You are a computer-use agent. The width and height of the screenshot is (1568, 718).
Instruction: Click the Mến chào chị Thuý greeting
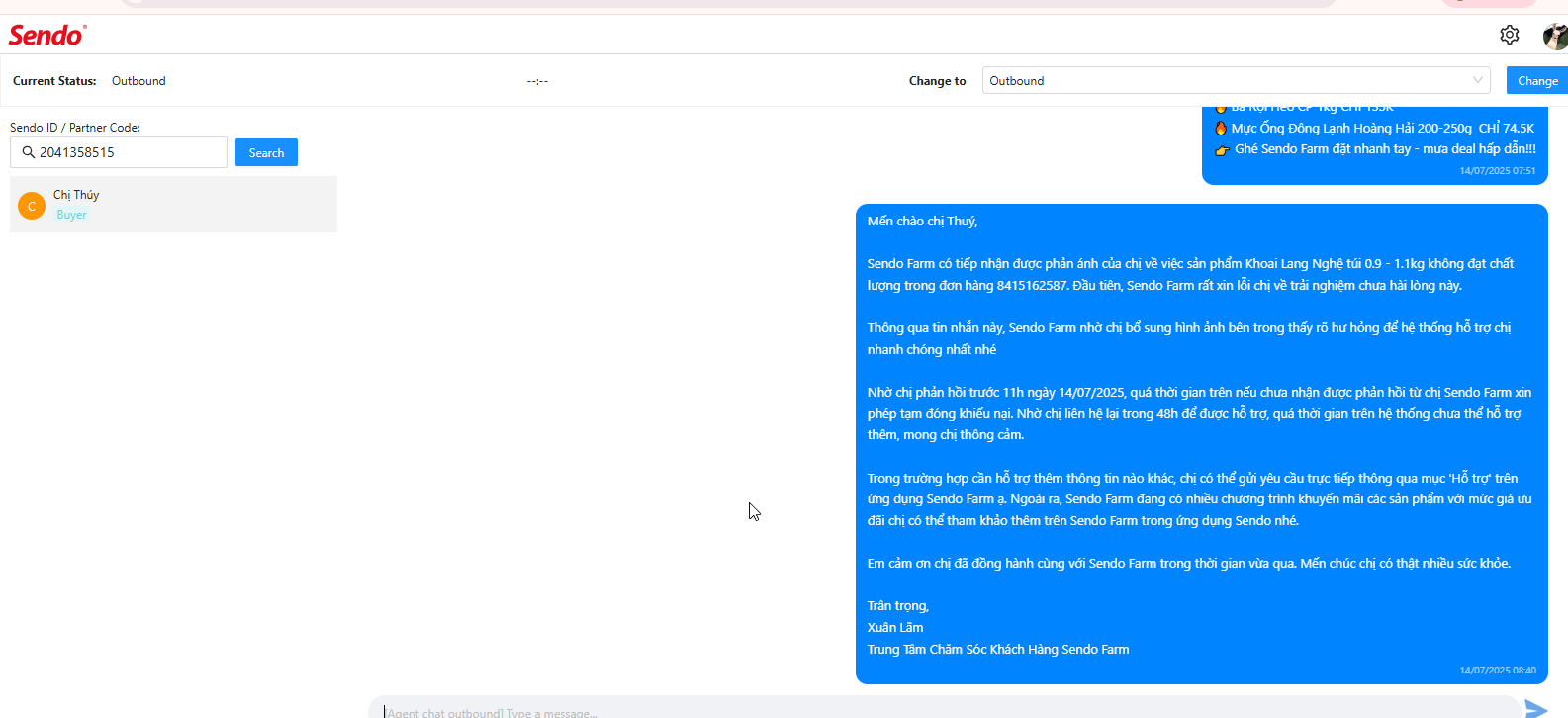(922, 222)
